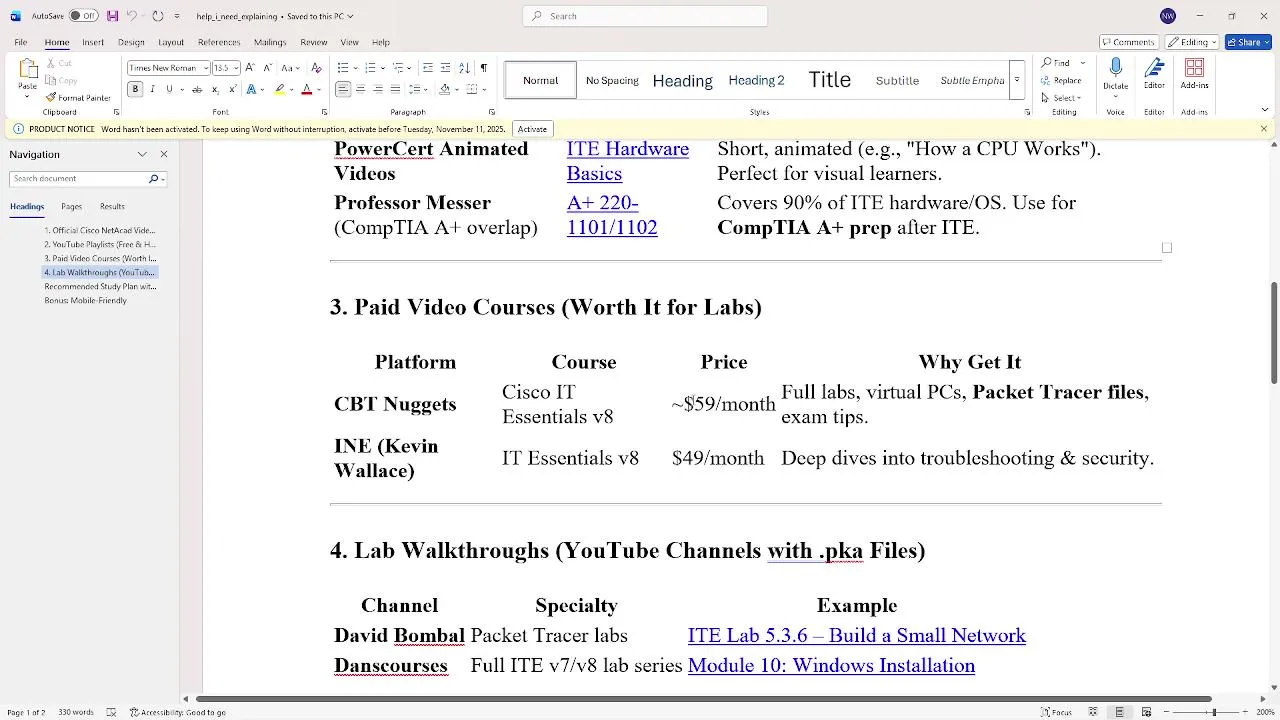
Task: Toggle align left paragraph button
Action: [343, 89]
